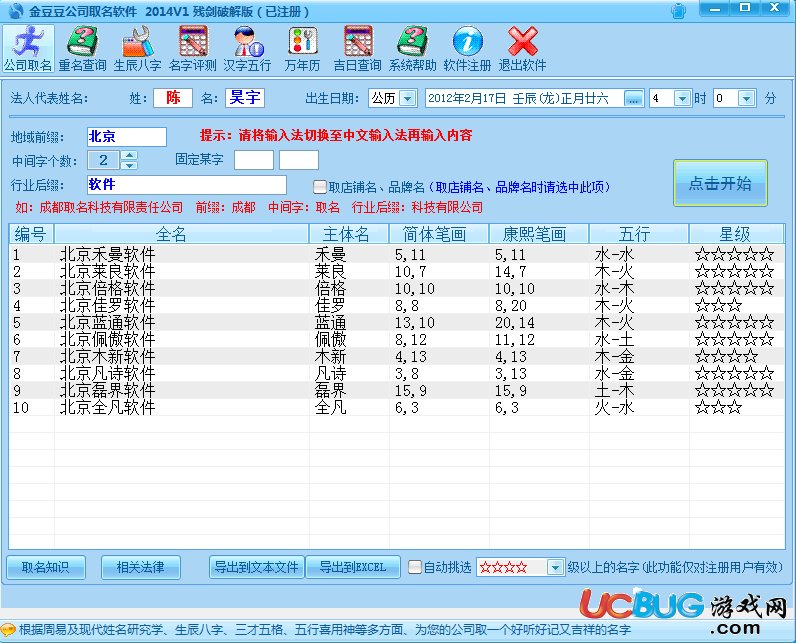This screenshot has width=796, height=643.
Task: Open the 汉字五行 tool
Action: coord(247,49)
